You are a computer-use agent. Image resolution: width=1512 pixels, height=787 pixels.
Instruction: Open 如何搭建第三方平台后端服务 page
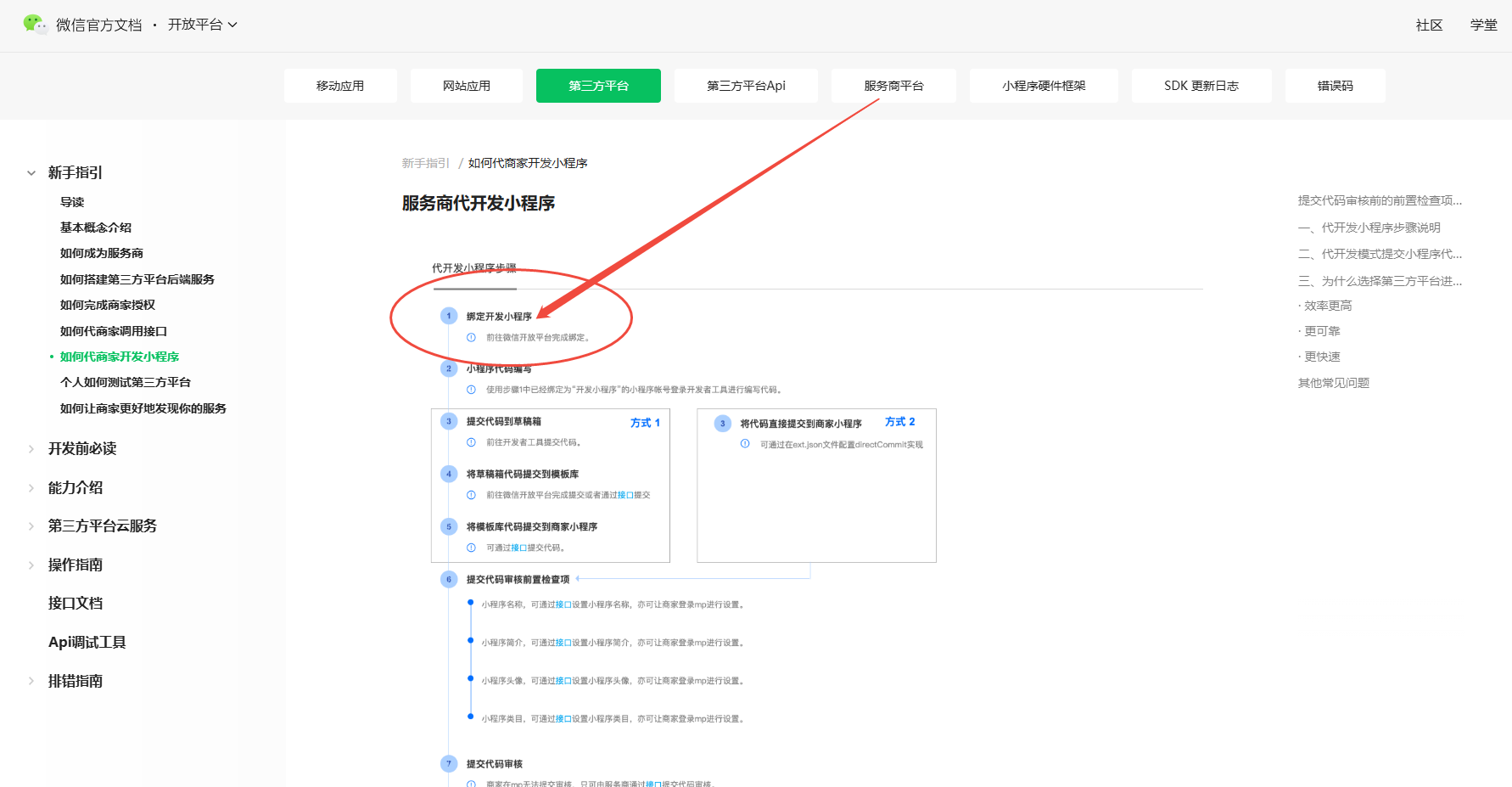137,279
